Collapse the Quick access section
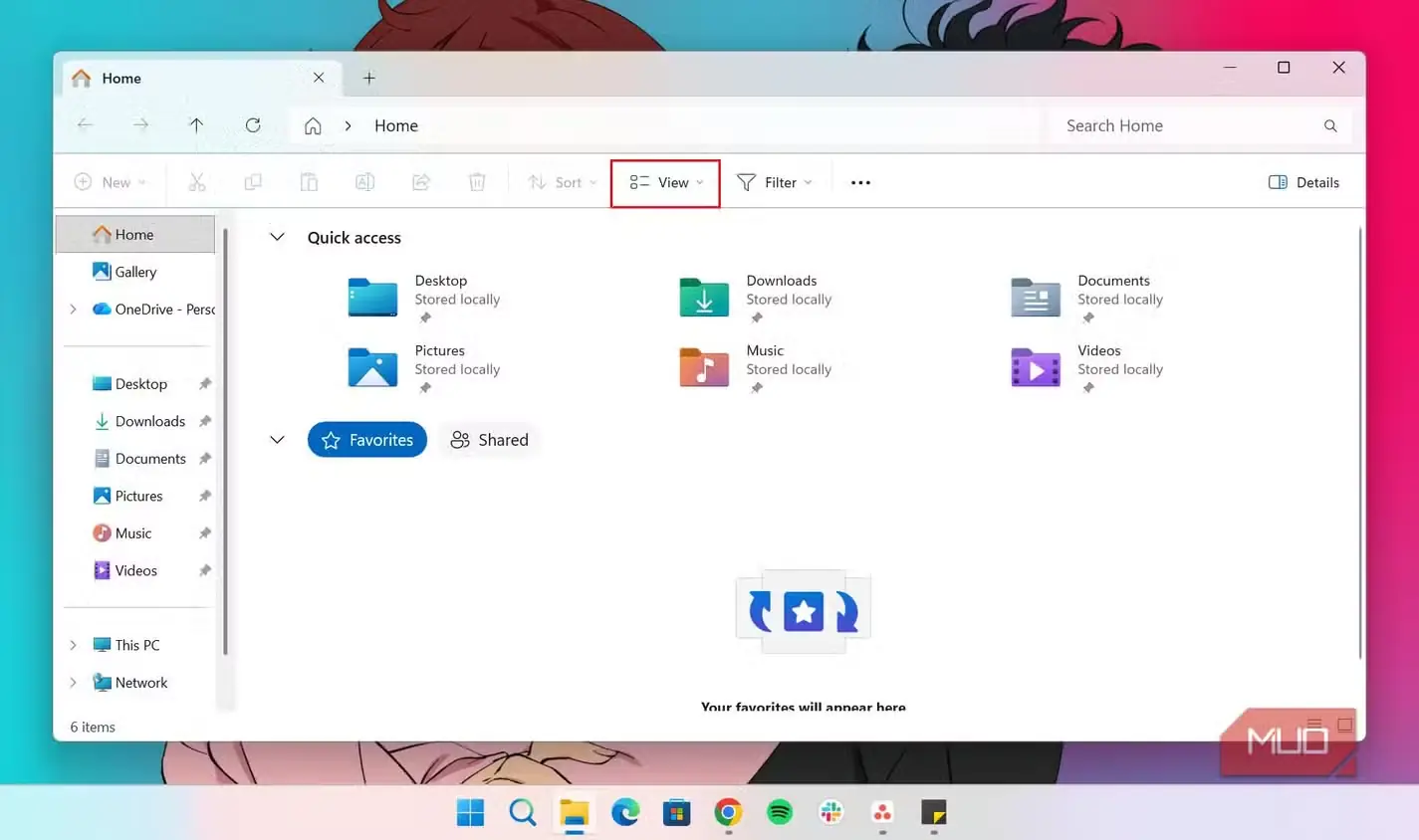This screenshot has height=840, width=1419. [277, 237]
